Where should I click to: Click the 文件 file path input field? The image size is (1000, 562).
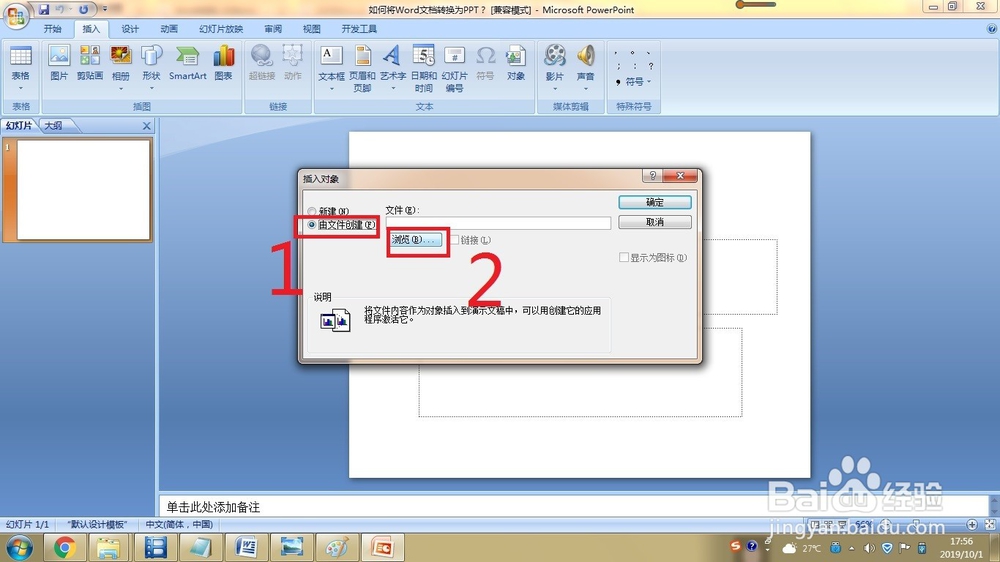498,223
